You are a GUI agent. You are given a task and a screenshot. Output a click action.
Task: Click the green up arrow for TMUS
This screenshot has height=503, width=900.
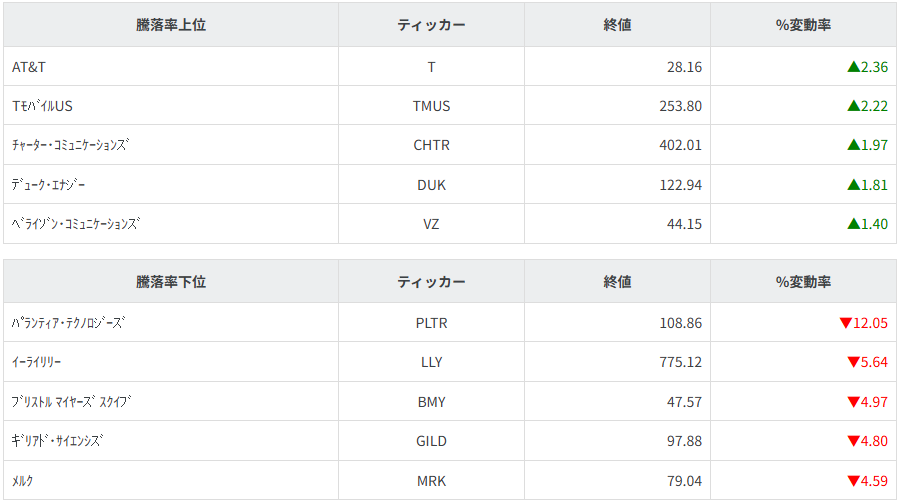pyautogui.click(x=853, y=106)
